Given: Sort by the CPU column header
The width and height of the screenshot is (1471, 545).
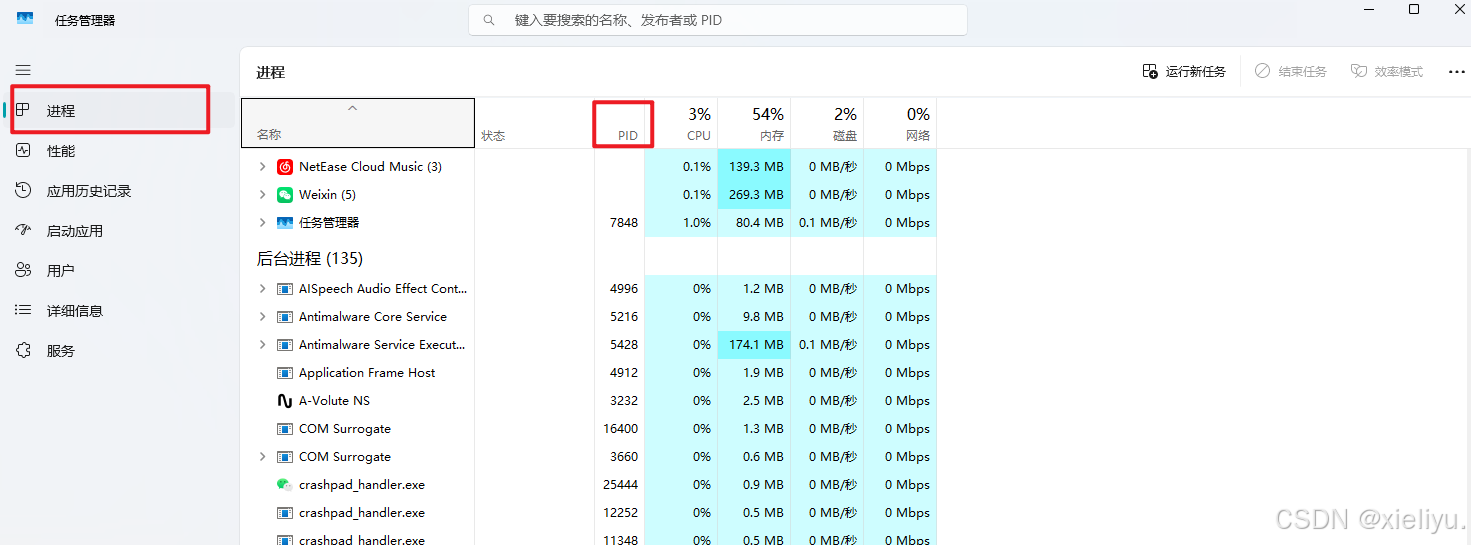Looking at the screenshot, I should [681, 123].
